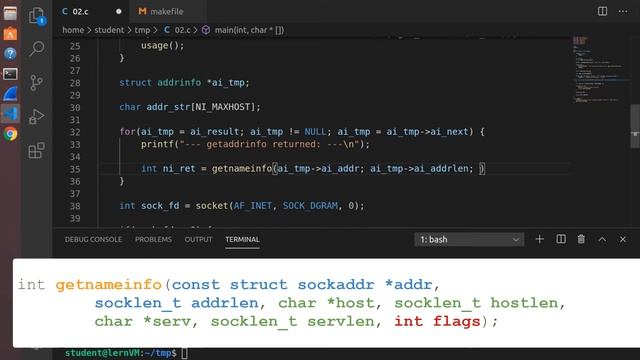The image size is (640, 360).
Task: Open Ubuntu Software in the dock
Action: pos(10,33)
